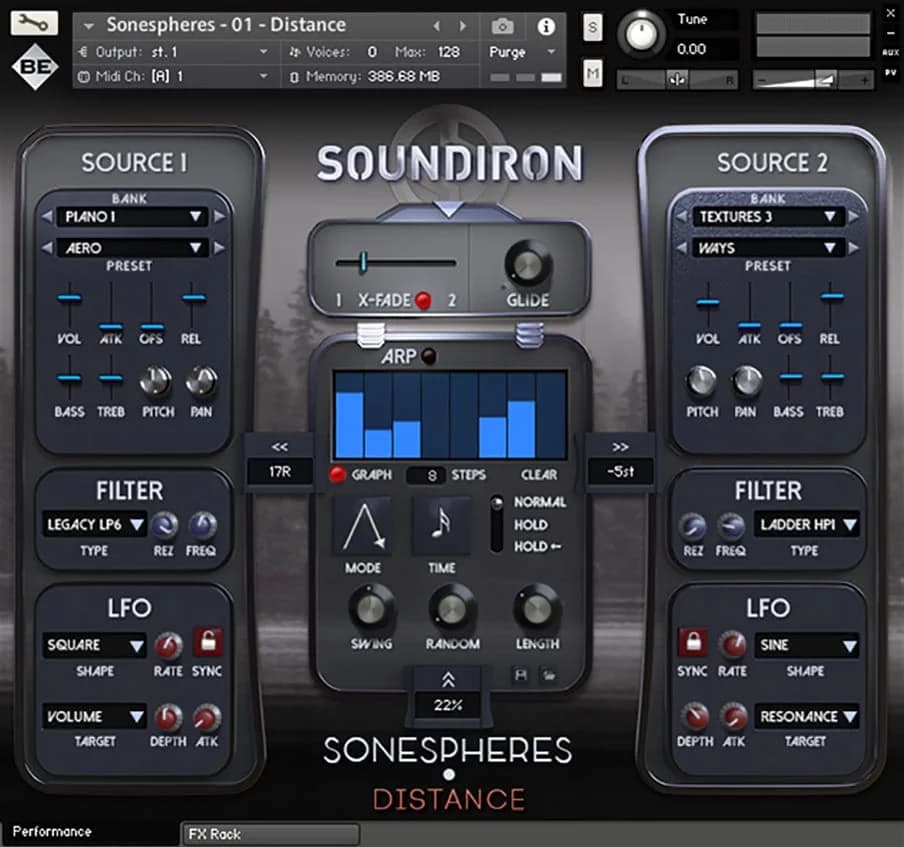Open instrument info with the i icon
Viewport: 904px width, 847px height.
(545, 28)
